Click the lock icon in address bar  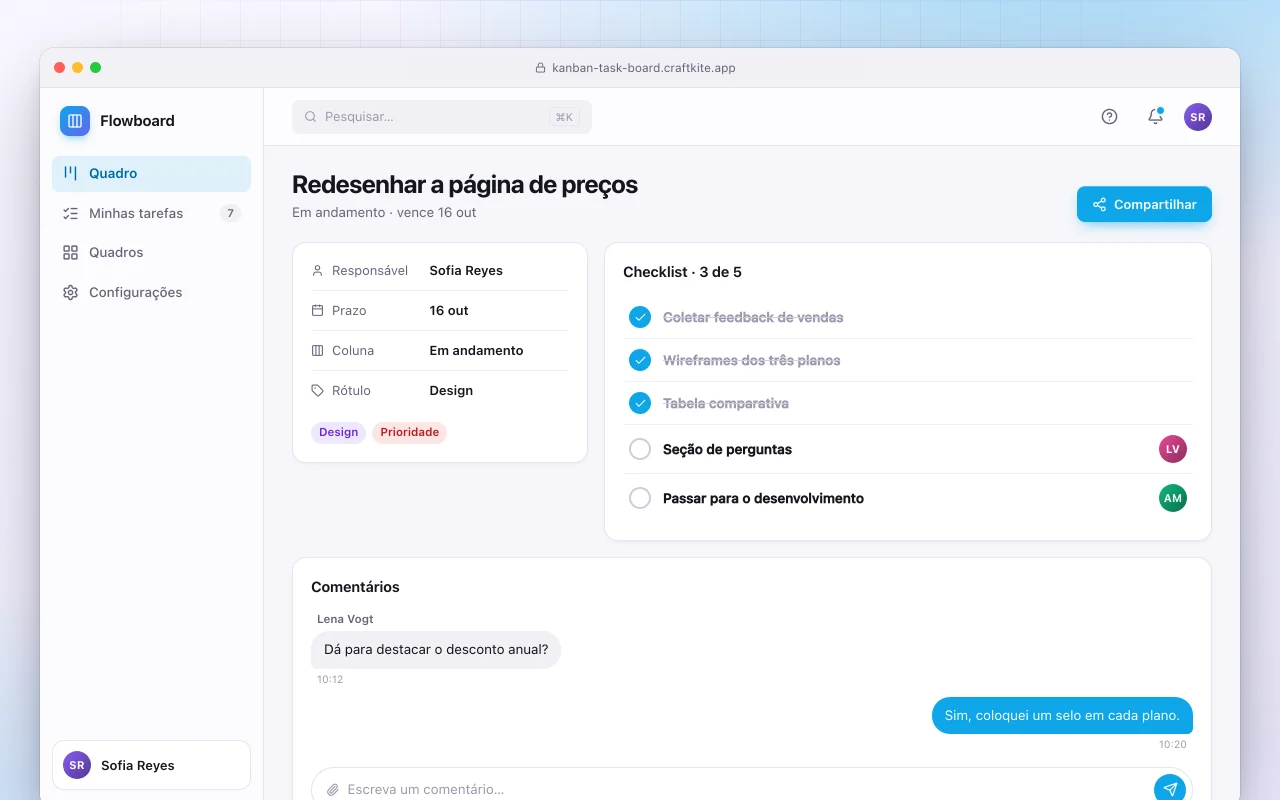(x=542, y=68)
